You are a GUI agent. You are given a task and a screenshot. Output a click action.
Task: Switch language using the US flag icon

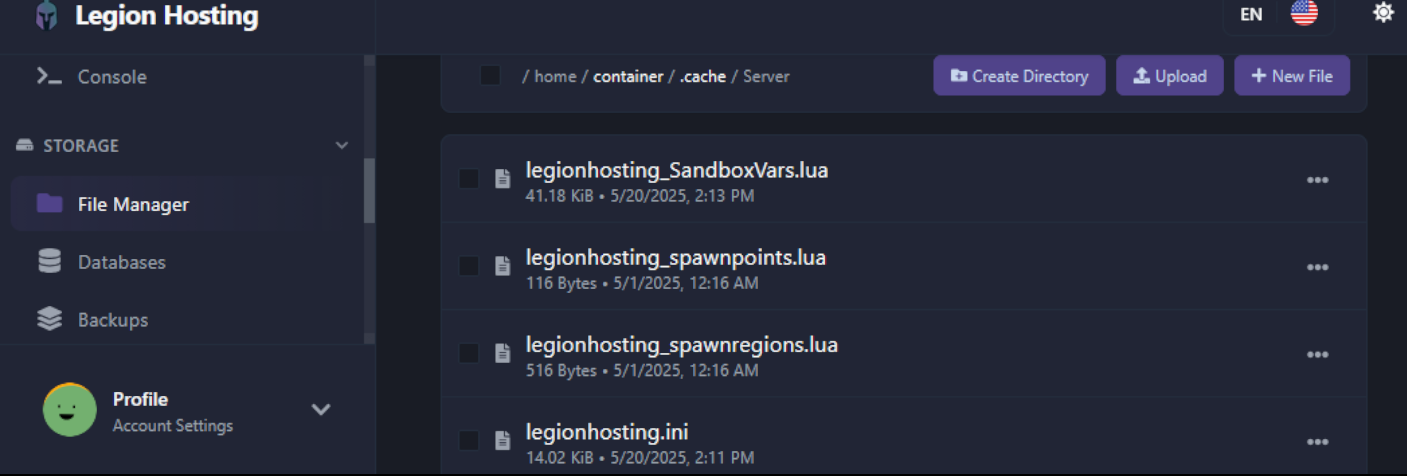[x=1304, y=13]
